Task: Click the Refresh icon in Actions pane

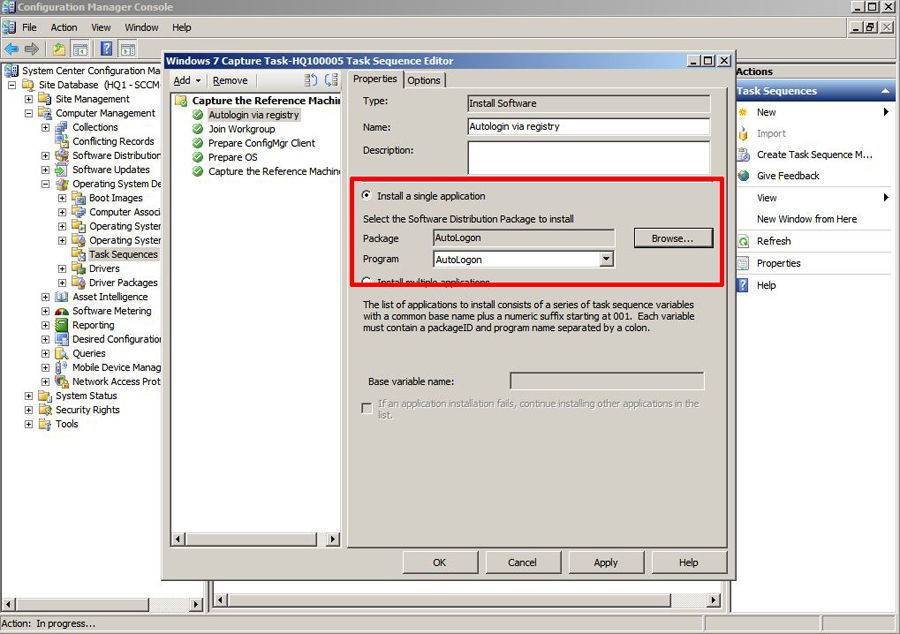Action: click(743, 242)
